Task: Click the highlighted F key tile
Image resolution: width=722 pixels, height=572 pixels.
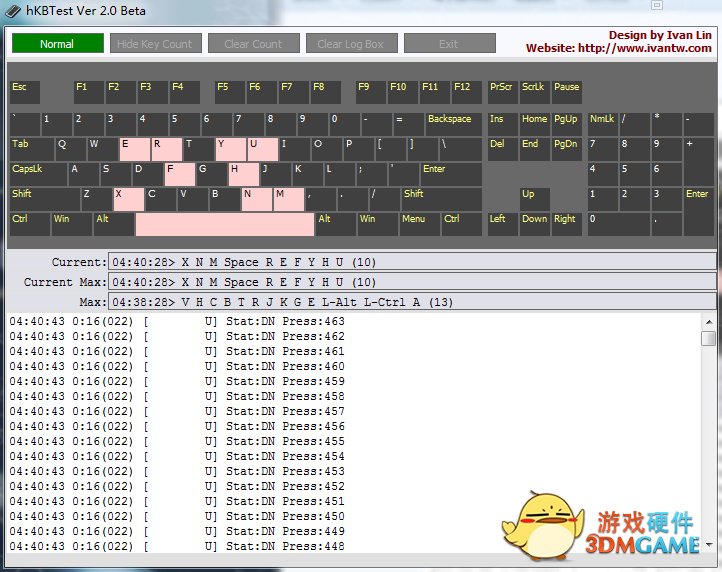Action: click(180, 174)
